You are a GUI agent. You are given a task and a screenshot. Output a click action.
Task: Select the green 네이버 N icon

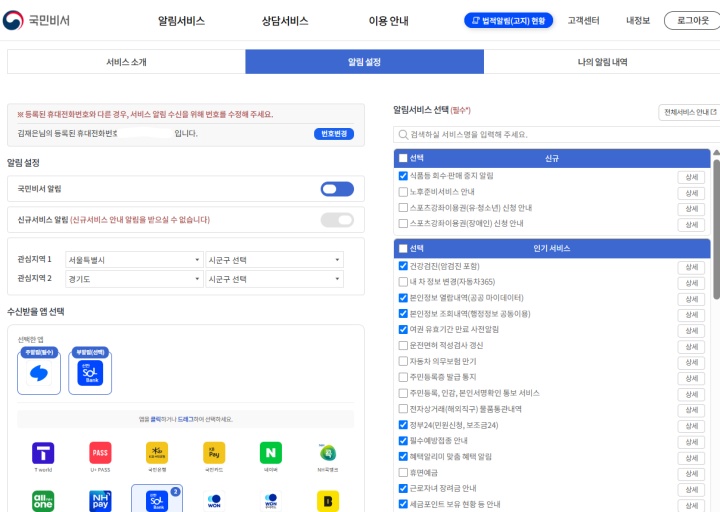(271, 453)
